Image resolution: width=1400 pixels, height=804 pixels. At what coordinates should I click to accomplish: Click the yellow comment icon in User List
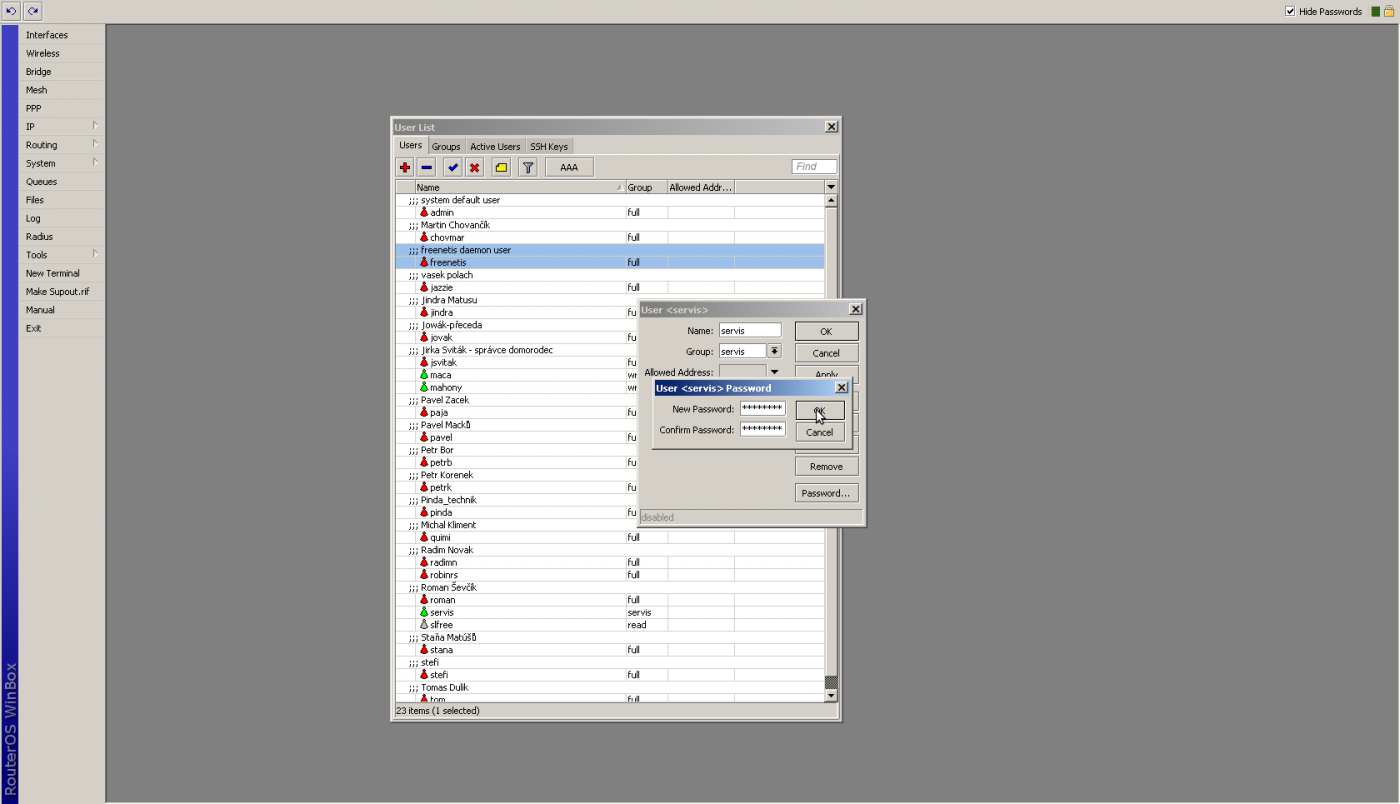tap(501, 167)
